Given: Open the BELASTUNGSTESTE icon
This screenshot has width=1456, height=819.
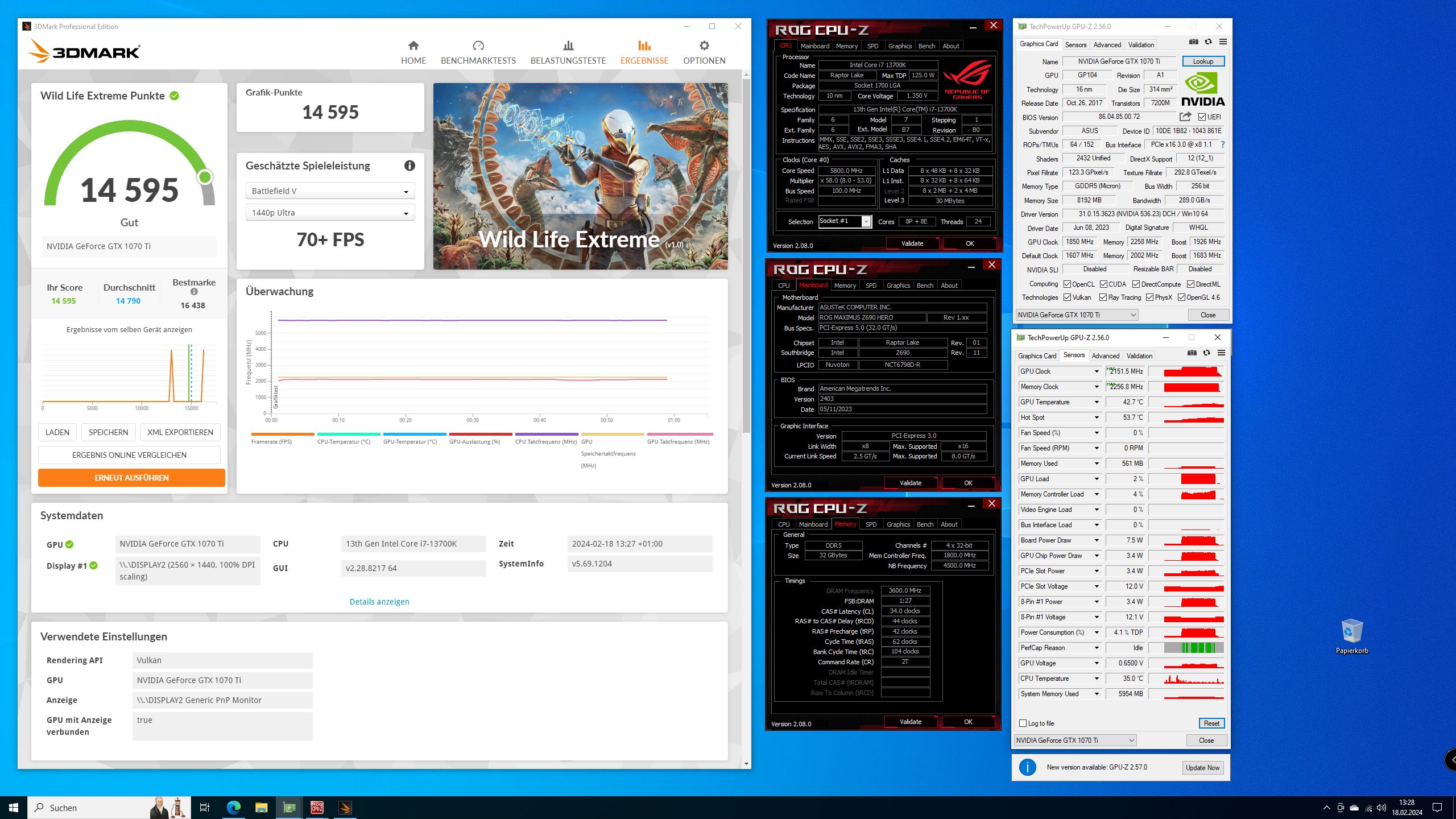Looking at the screenshot, I should 568,45.
